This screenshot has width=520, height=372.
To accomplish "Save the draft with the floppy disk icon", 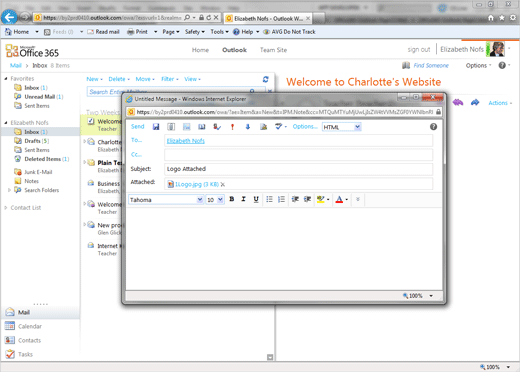I will (156, 127).
